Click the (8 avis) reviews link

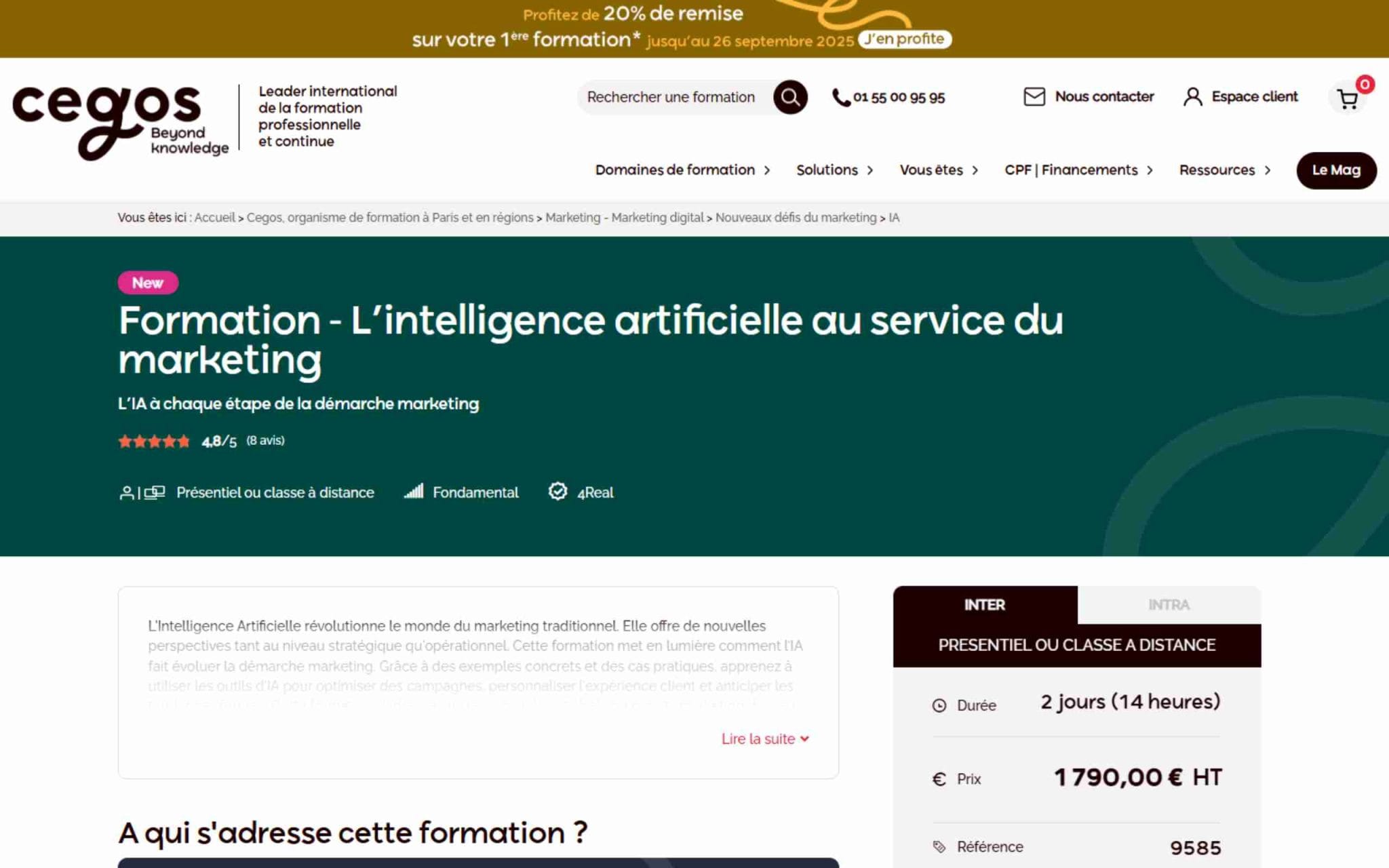point(265,441)
